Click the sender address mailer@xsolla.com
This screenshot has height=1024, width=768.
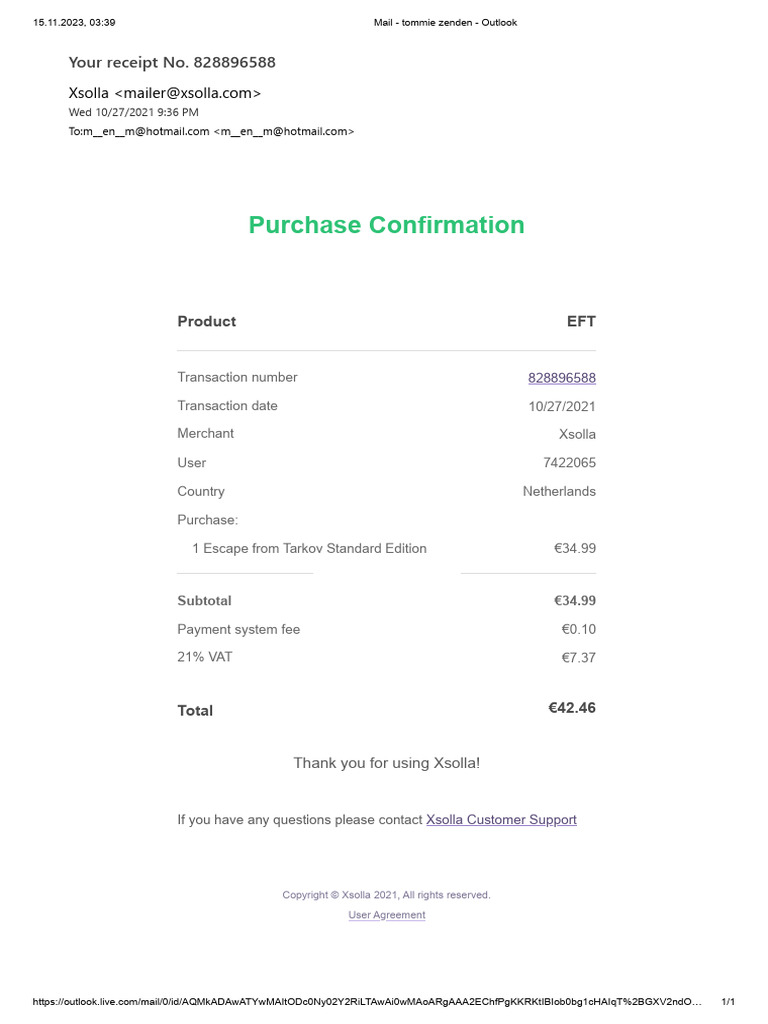click(x=188, y=93)
